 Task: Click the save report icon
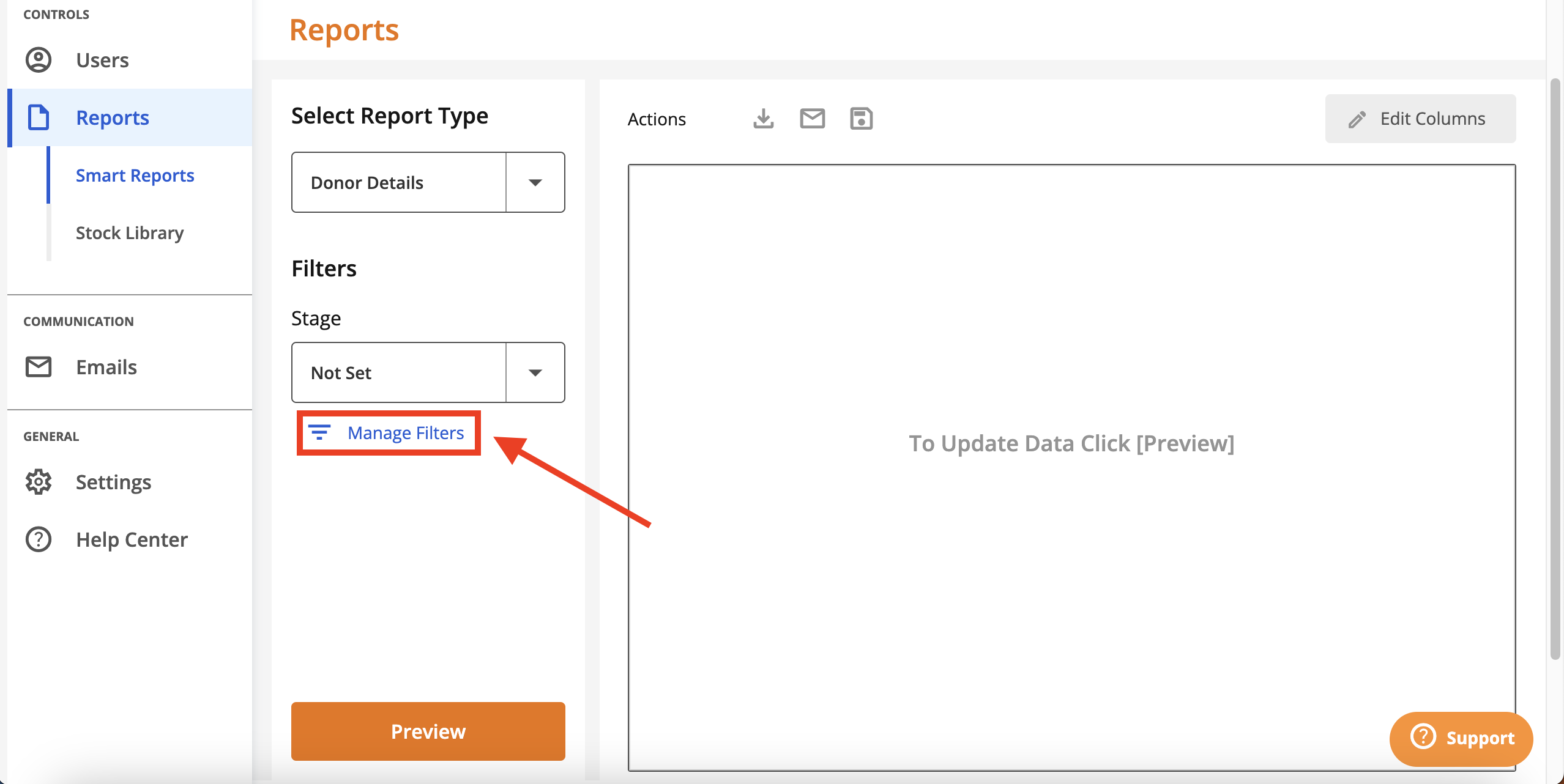862,119
